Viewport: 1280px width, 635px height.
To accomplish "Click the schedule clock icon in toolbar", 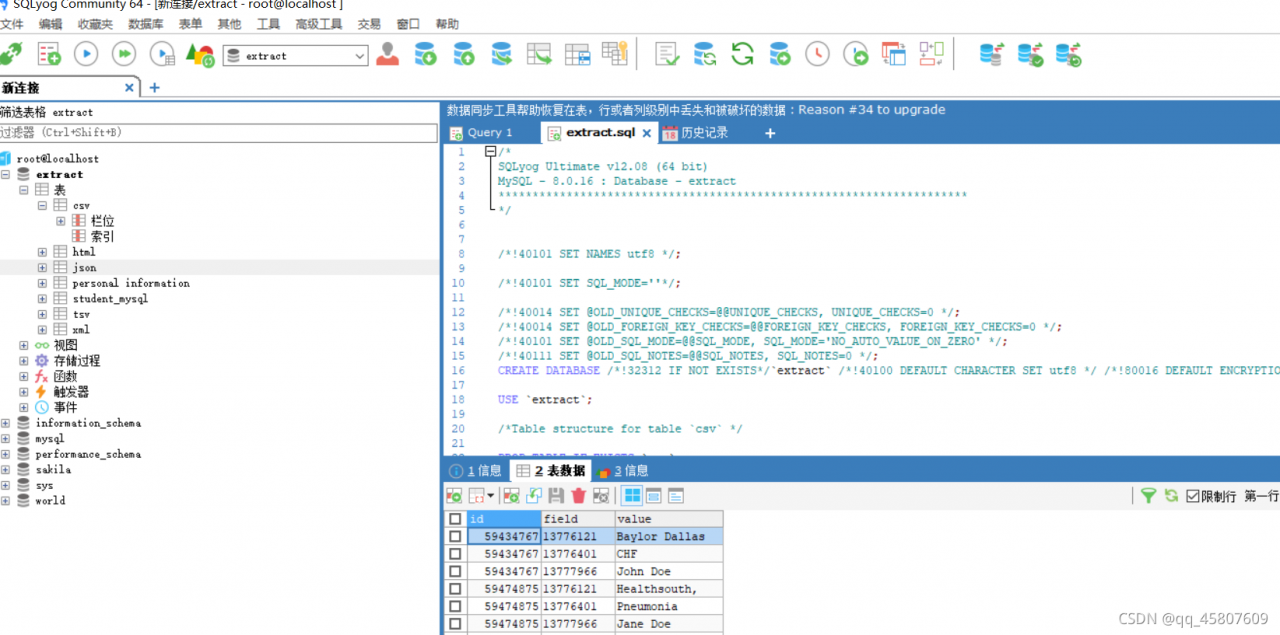I will click(x=817, y=54).
